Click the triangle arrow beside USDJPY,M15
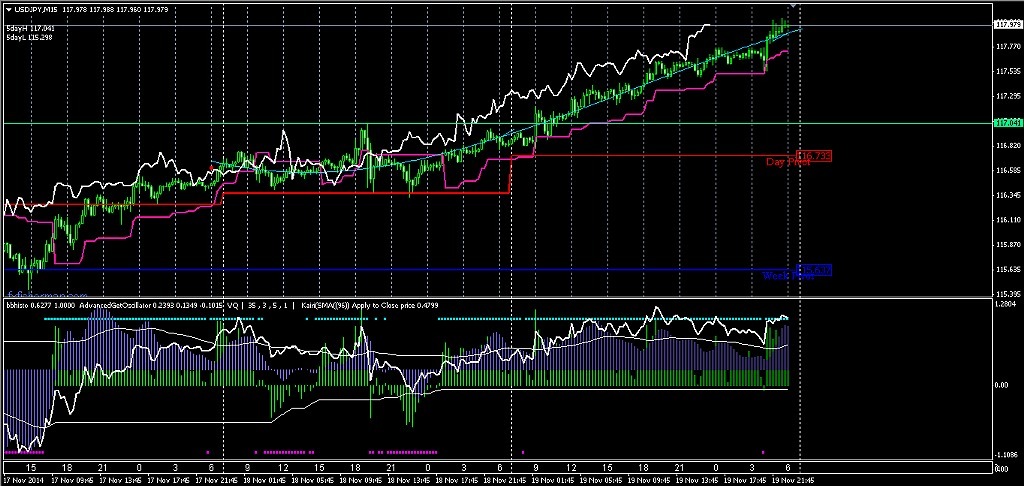 click(9, 9)
